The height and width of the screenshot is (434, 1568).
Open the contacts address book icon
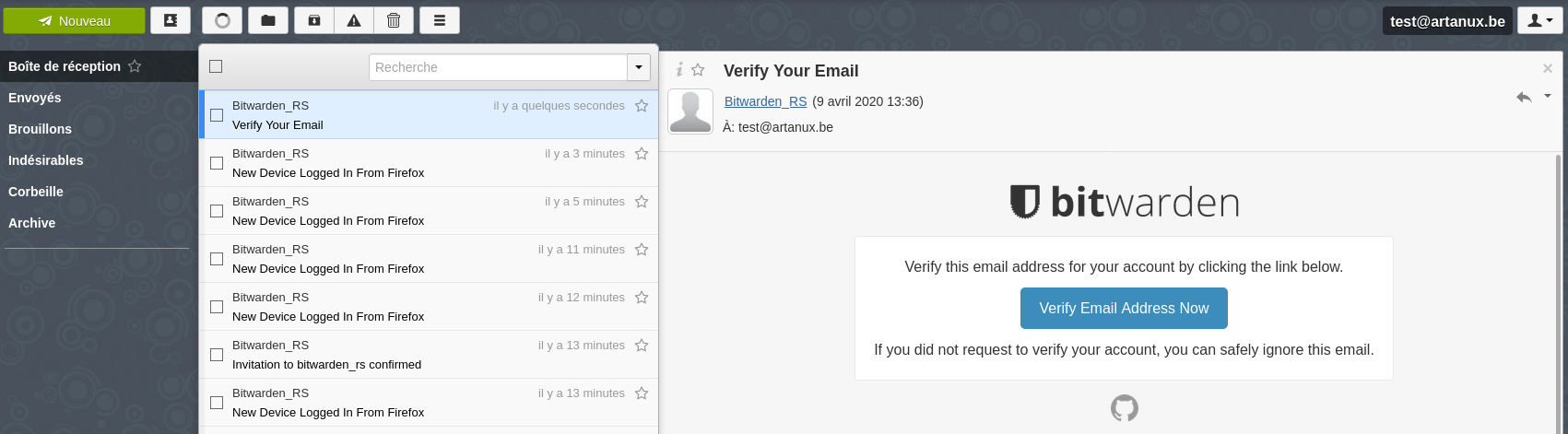click(171, 20)
